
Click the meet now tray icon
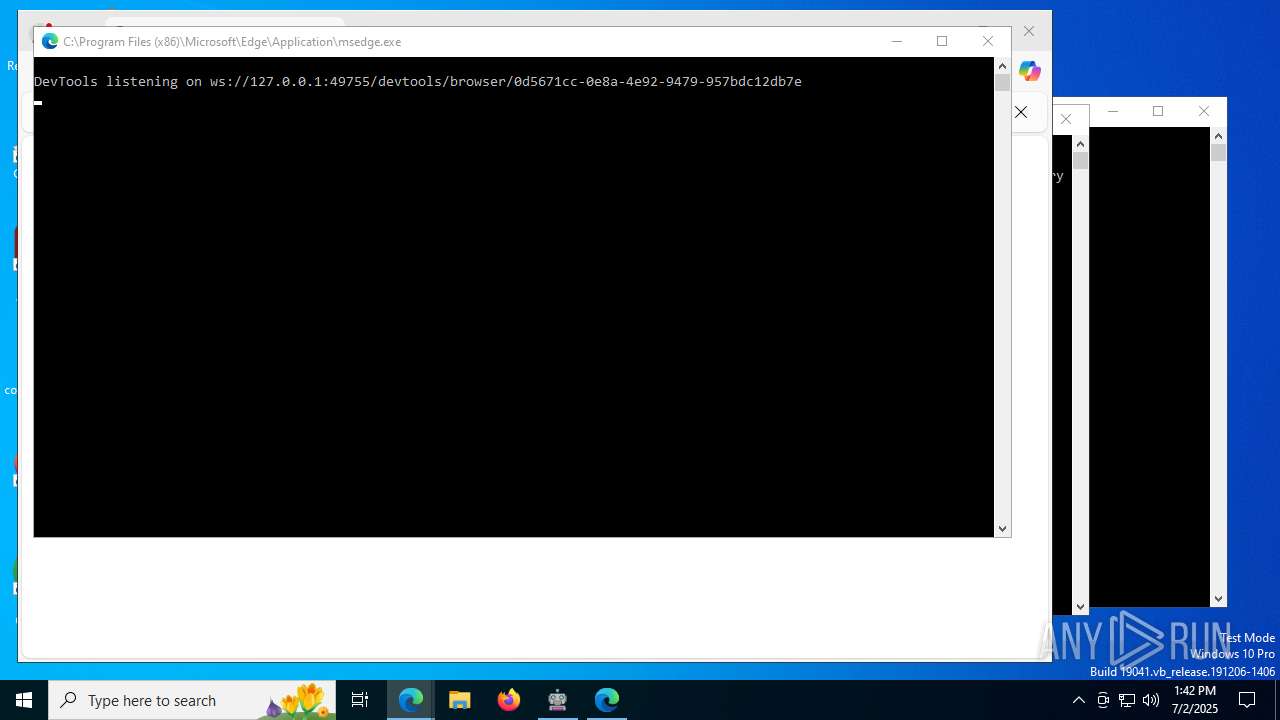pos(1103,700)
